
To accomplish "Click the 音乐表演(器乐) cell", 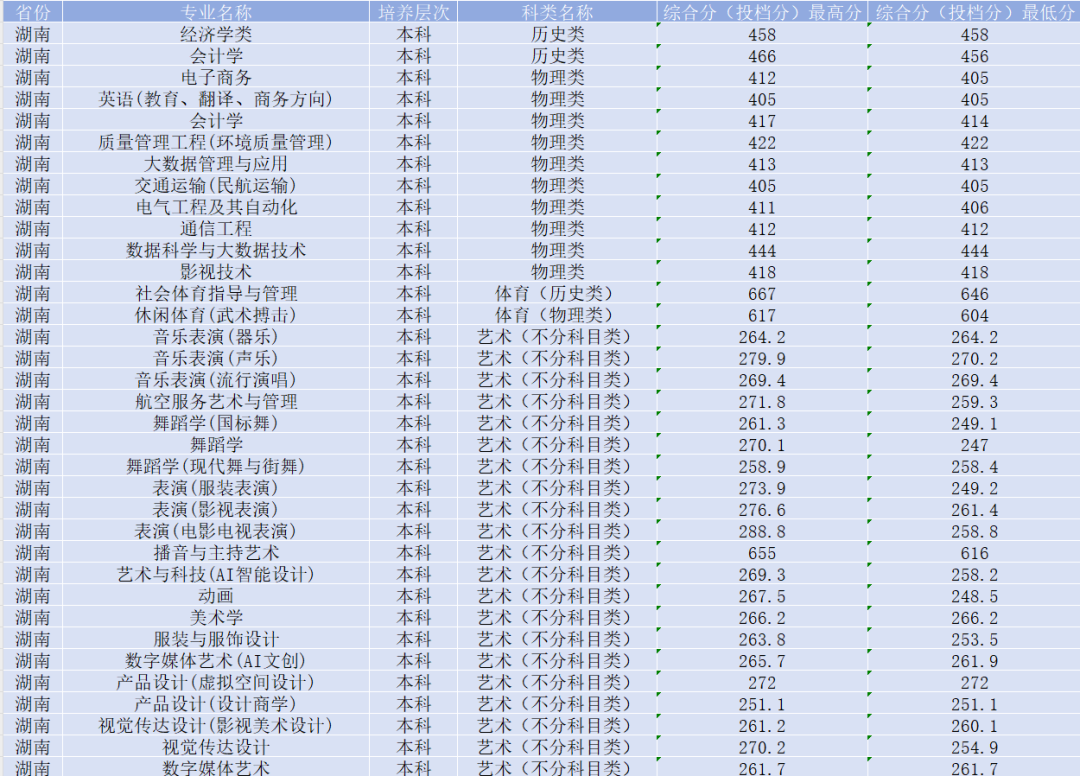I will [x=216, y=336].
